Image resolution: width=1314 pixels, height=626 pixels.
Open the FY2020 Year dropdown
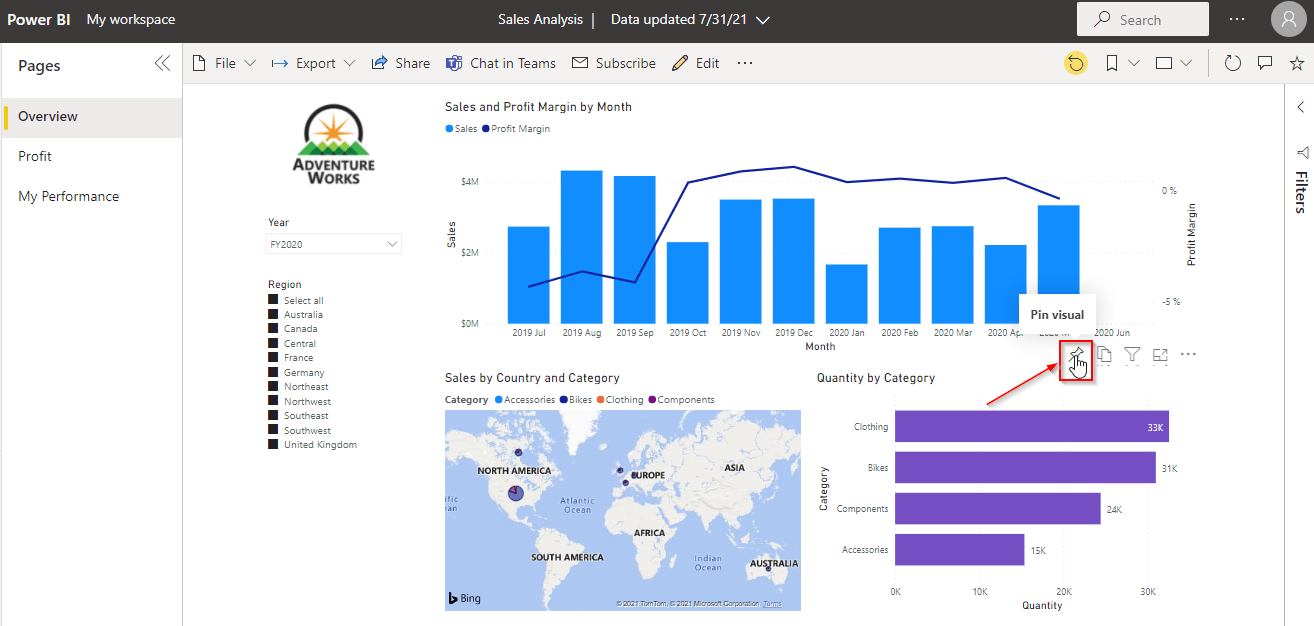334,244
